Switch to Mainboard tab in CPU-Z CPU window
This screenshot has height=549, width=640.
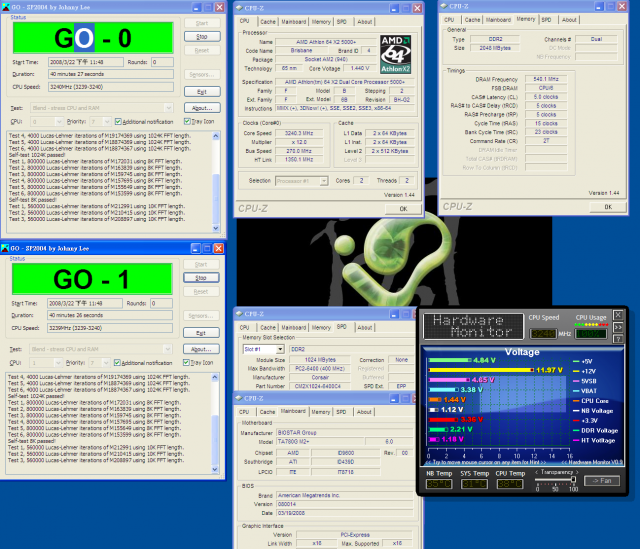coord(293,22)
